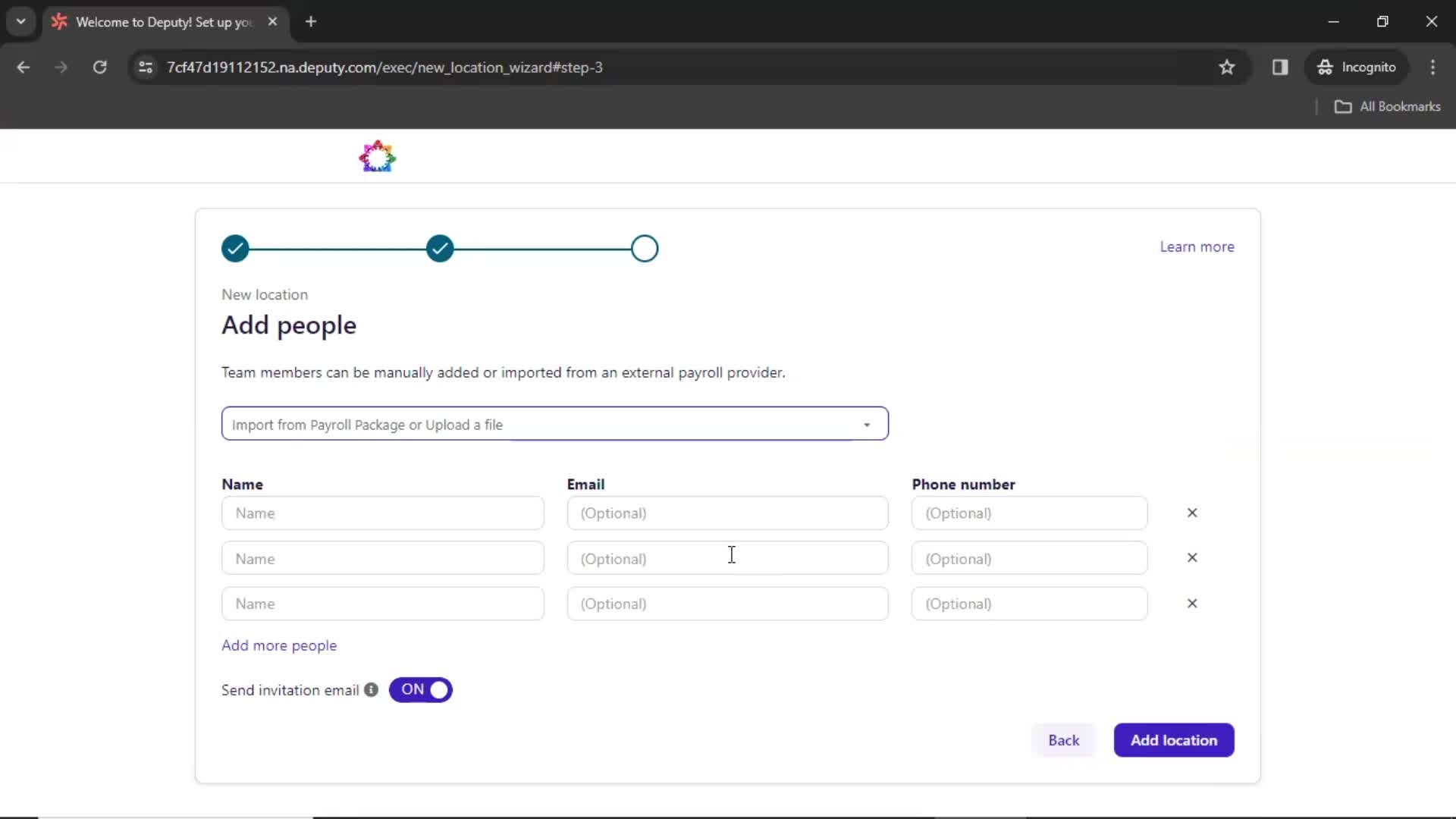Open the payroll import file upload dropdown
This screenshot has height=819, width=1456.
553,424
